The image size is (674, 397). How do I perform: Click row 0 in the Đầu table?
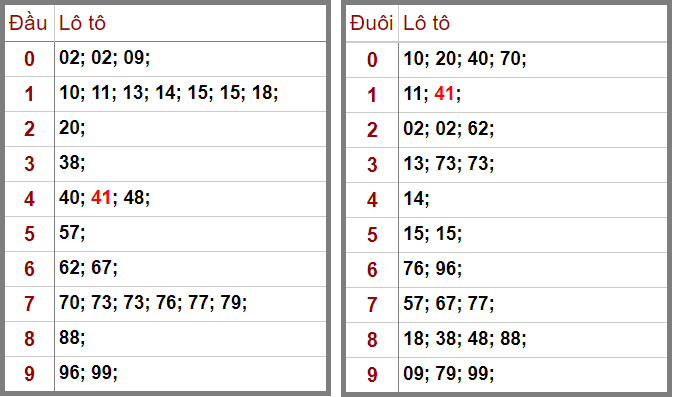tap(165, 59)
